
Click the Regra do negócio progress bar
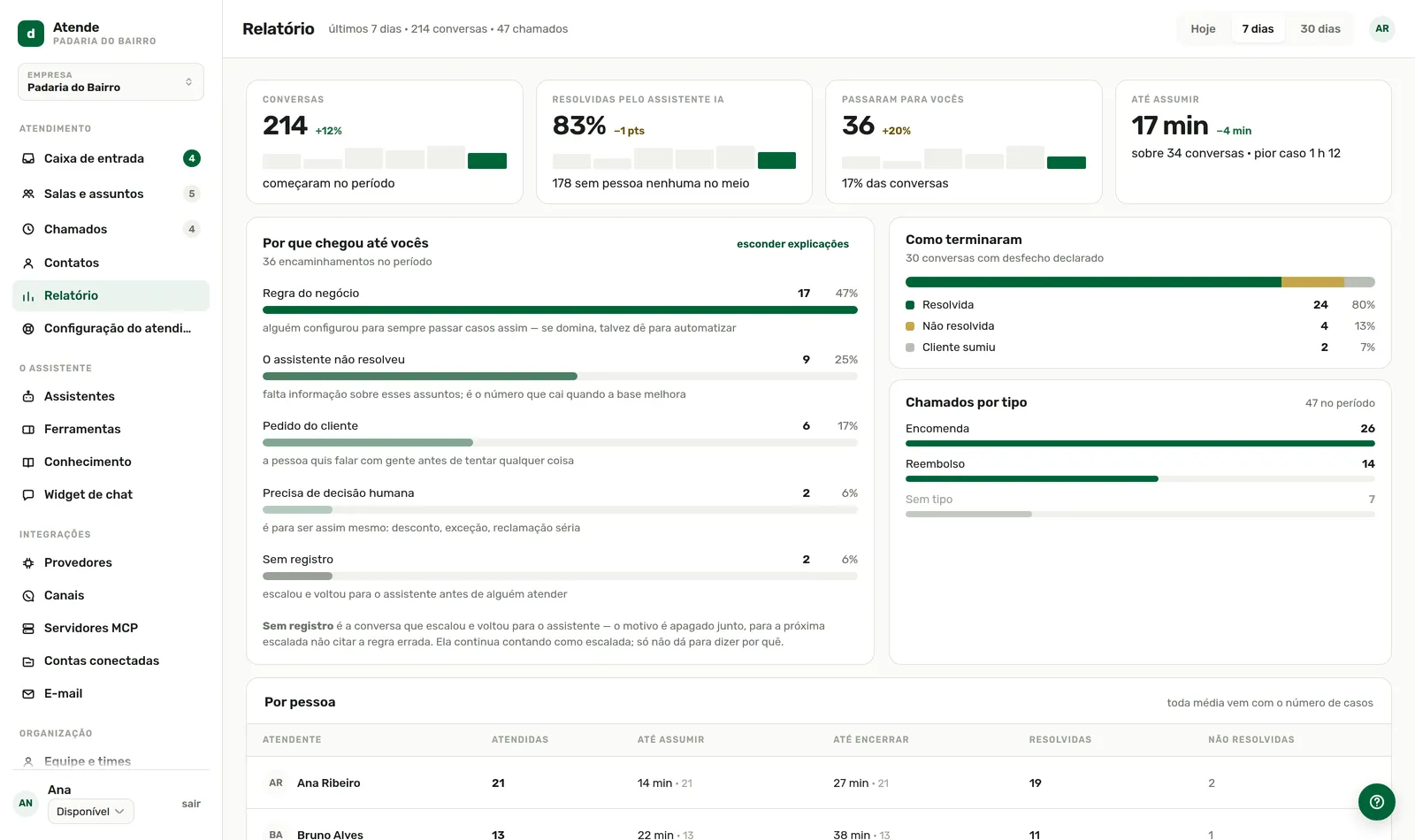[x=560, y=310]
